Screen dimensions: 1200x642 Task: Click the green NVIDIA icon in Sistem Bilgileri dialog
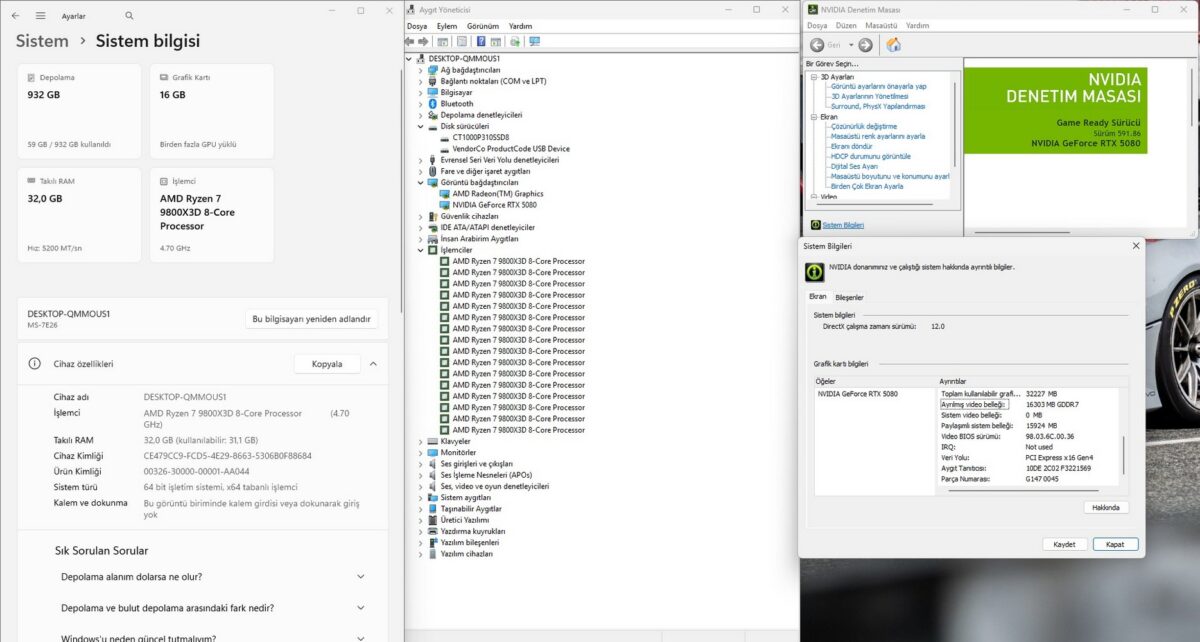point(815,272)
